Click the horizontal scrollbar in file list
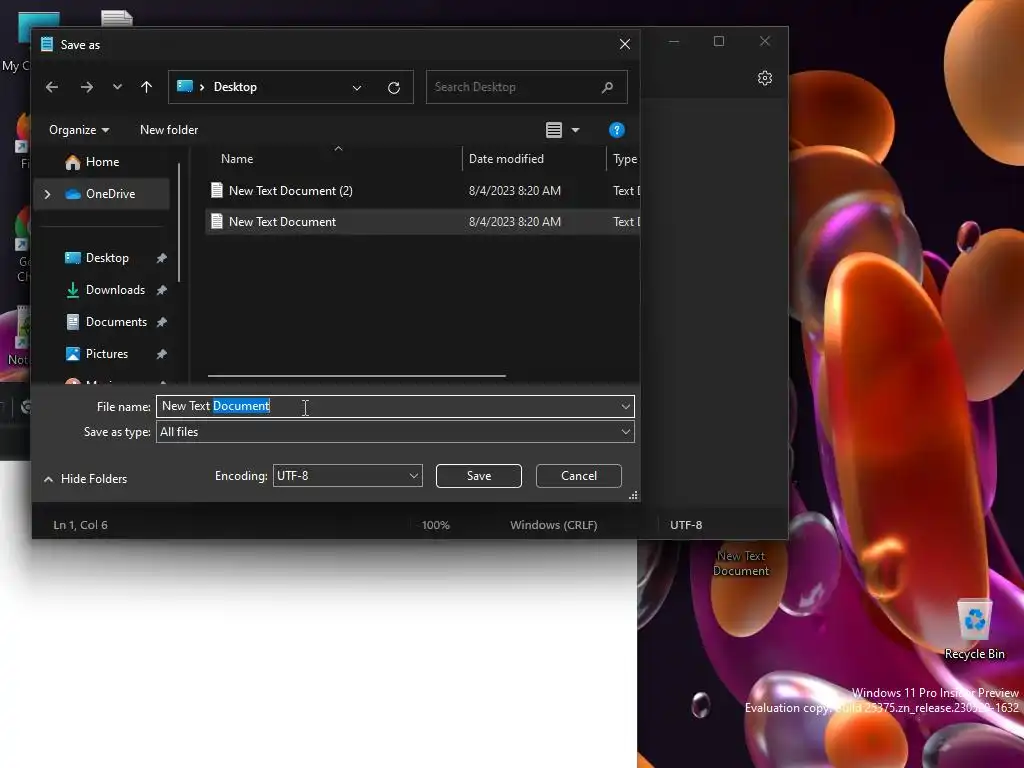 (x=357, y=376)
